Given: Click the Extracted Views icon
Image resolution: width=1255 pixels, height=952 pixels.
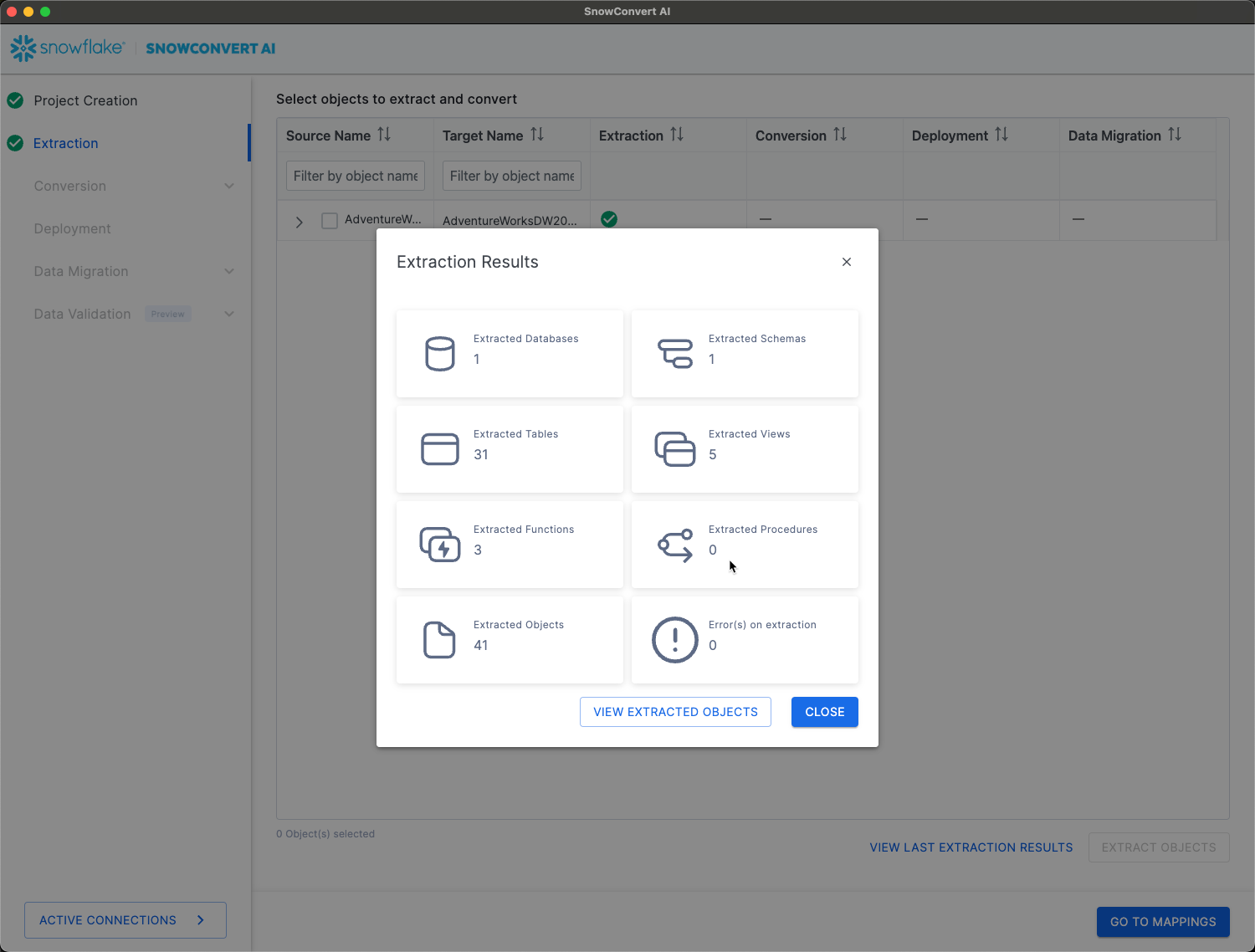Looking at the screenshot, I should pyautogui.click(x=675, y=449).
